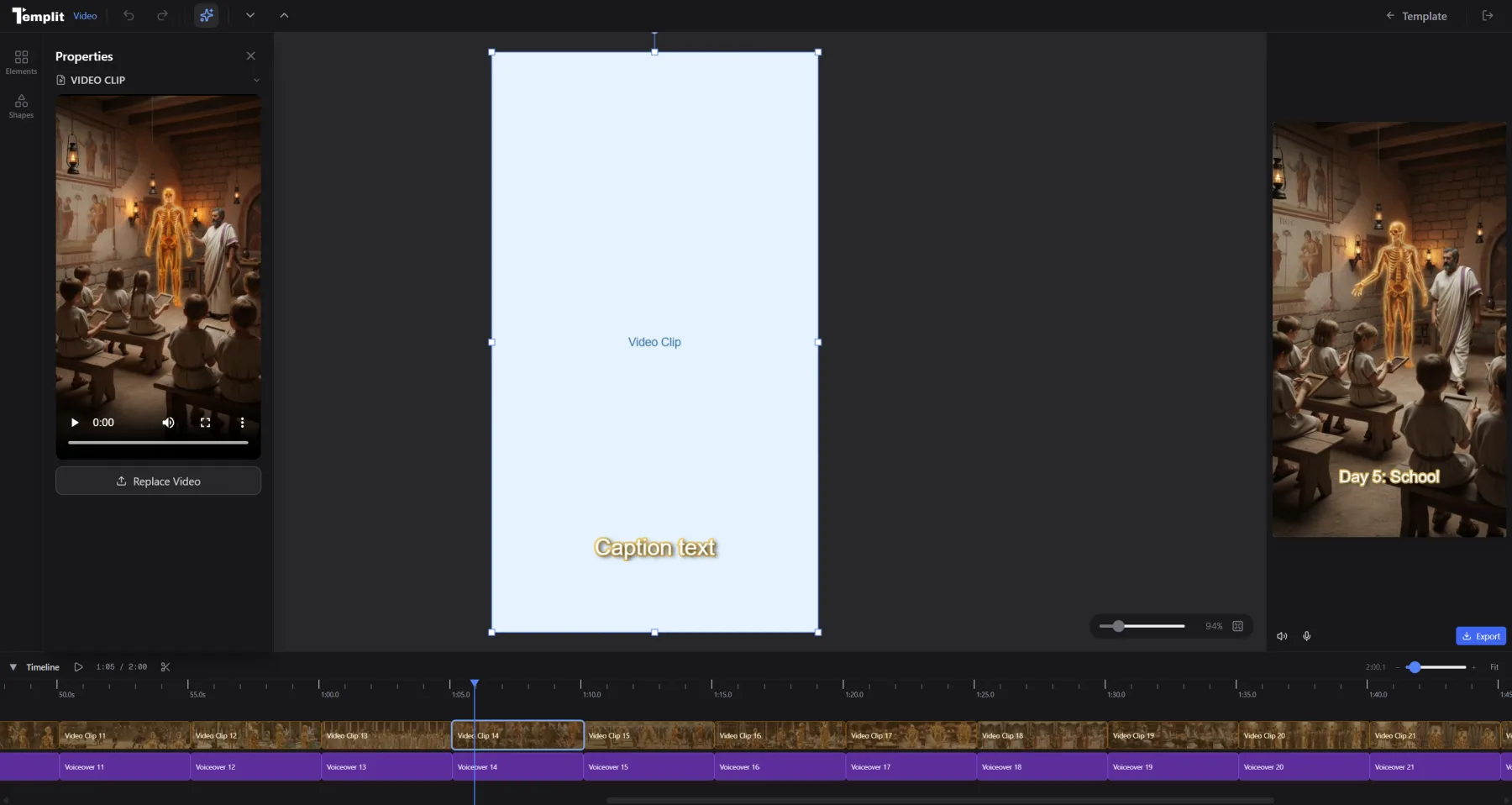
Task: Open the Shapes panel
Action: click(21, 106)
